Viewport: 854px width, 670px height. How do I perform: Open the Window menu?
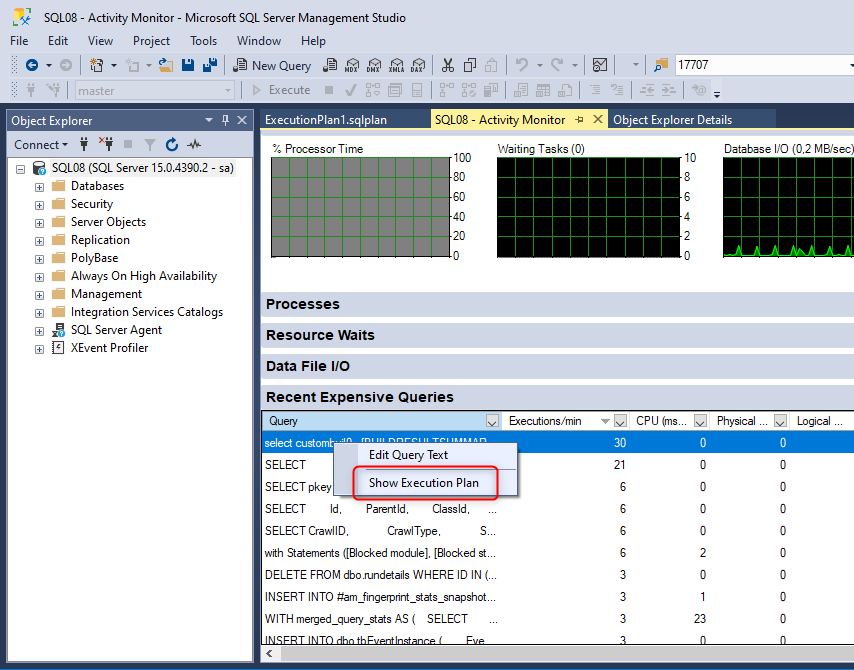click(259, 41)
